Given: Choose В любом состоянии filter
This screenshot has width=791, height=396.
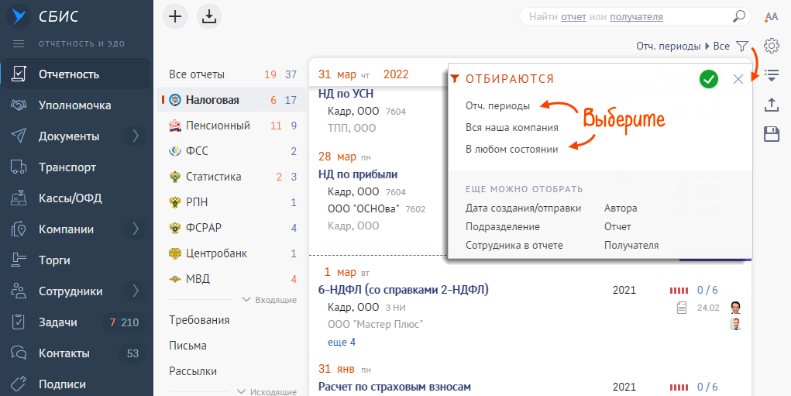Looking at the screenshot, I should [x=512, y=149].
